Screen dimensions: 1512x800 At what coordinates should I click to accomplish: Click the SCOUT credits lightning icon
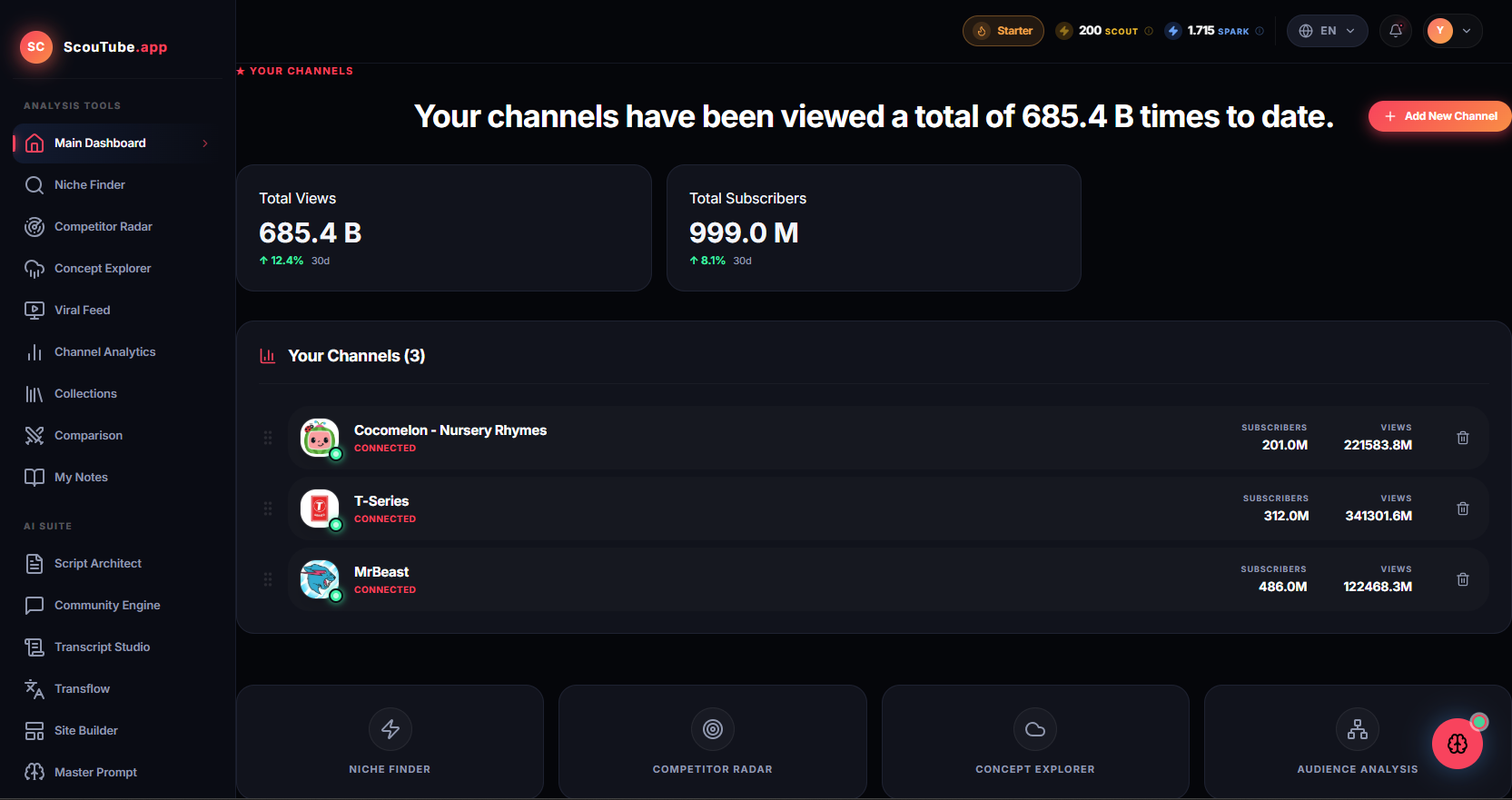pyautogui.click(x=1064, y=31)
